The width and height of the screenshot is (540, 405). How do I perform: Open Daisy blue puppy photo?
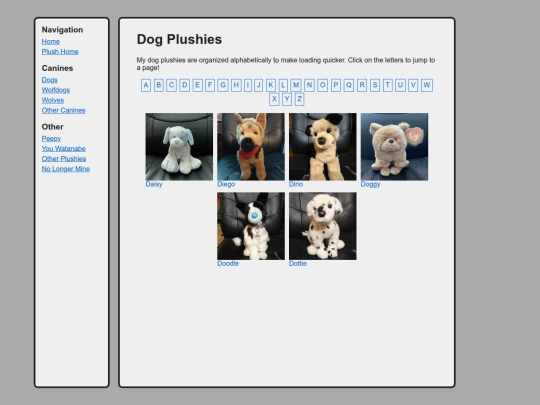[179, 147]
